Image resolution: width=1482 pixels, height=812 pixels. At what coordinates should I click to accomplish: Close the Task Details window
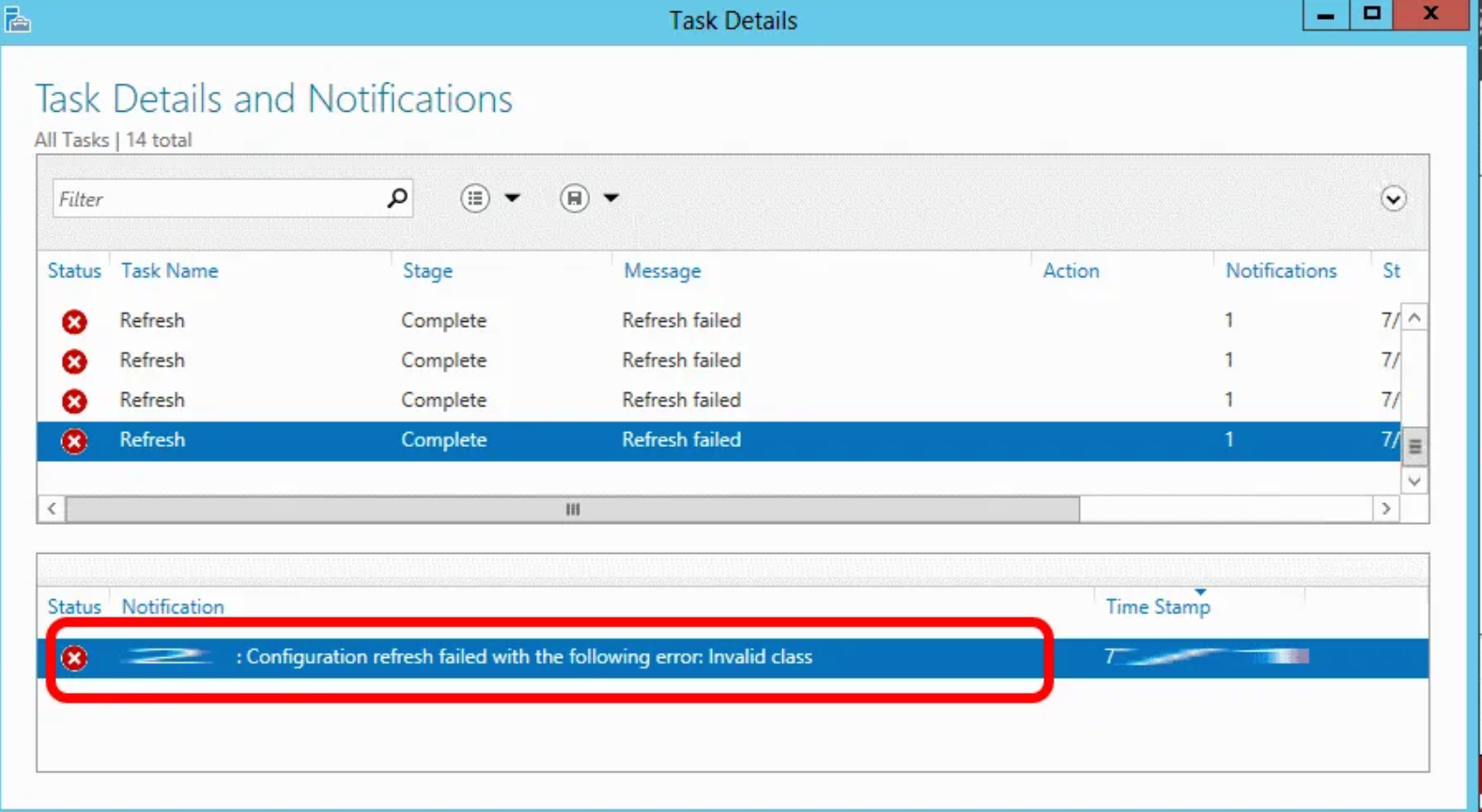coord(1431,15)
